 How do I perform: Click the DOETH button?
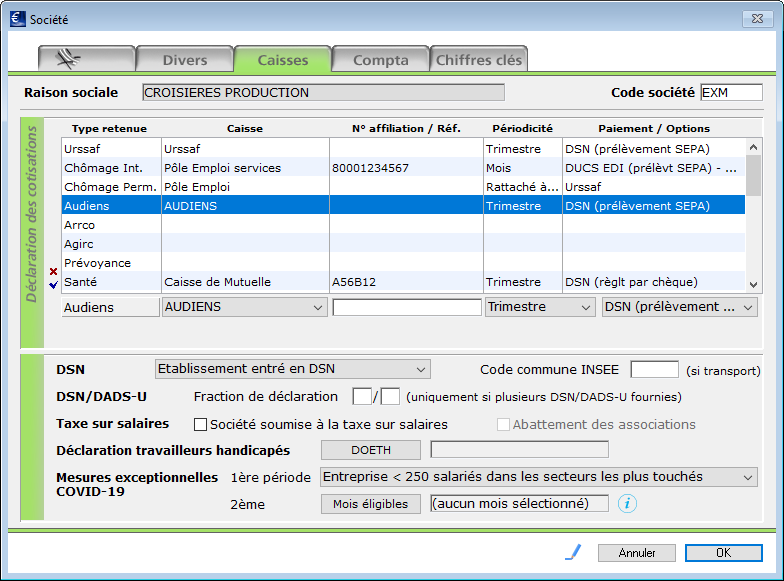(x=370, y=450)
